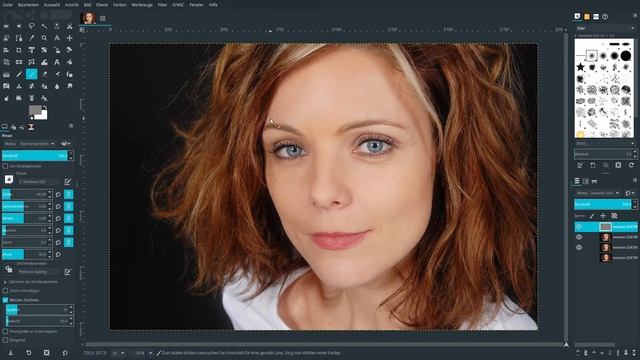Select the Airbrush tool

click(57, 74)
